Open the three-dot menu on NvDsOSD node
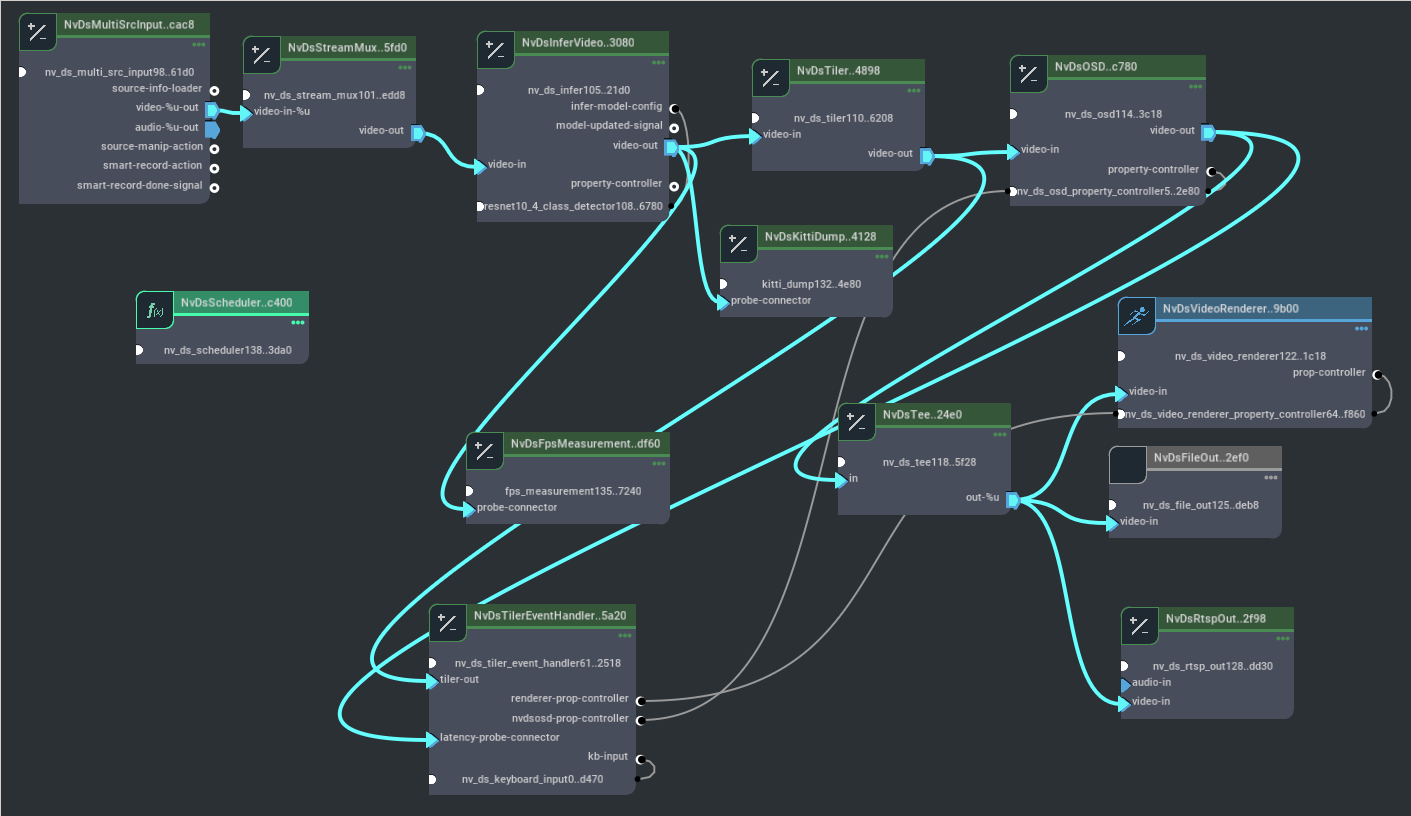The image size is (1411, 816). tap(1196, 87)
